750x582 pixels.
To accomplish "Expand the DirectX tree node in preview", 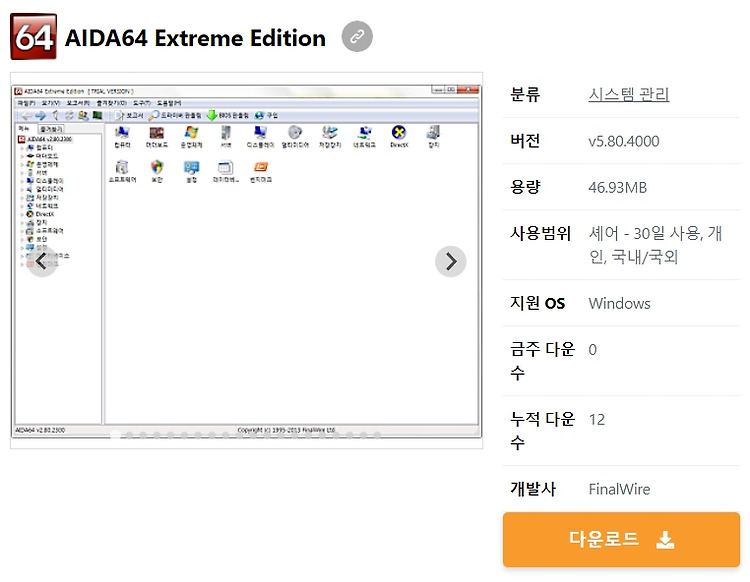I will tap(22, 215).
